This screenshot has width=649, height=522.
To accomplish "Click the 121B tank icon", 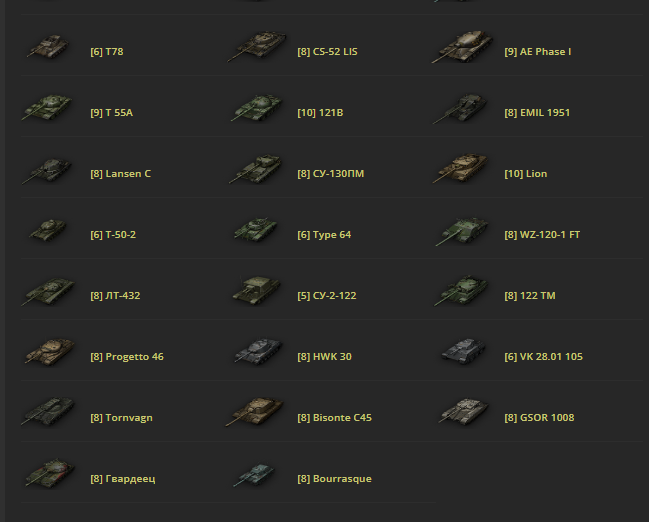I will coord(257,108).
